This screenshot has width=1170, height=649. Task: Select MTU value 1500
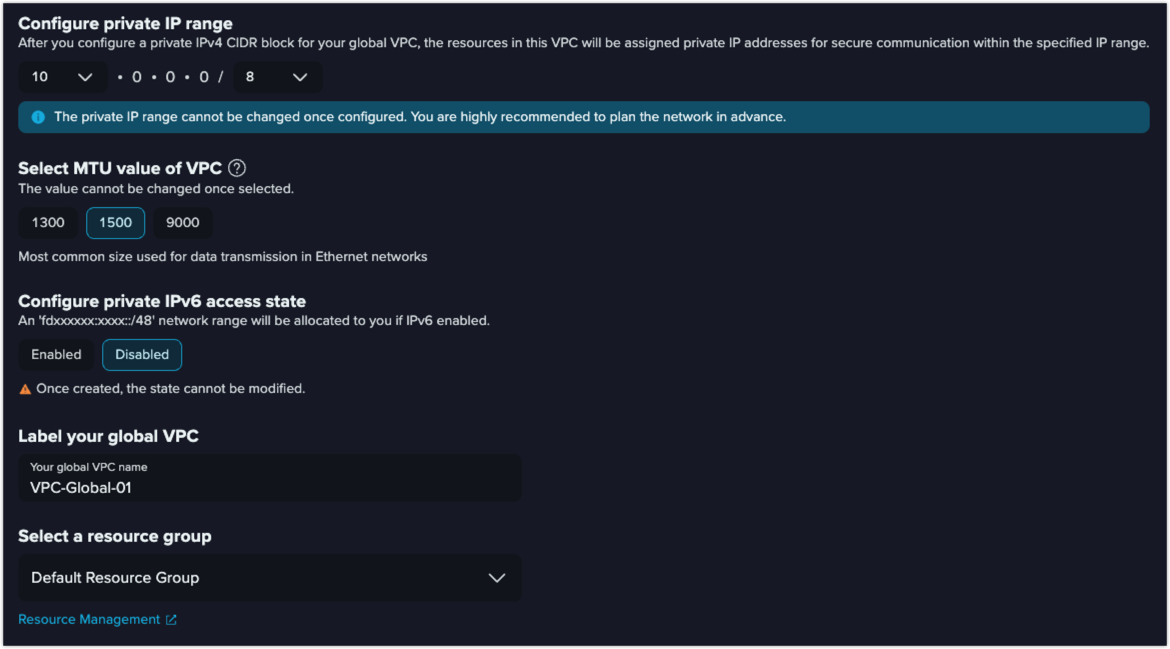[115, 223]
